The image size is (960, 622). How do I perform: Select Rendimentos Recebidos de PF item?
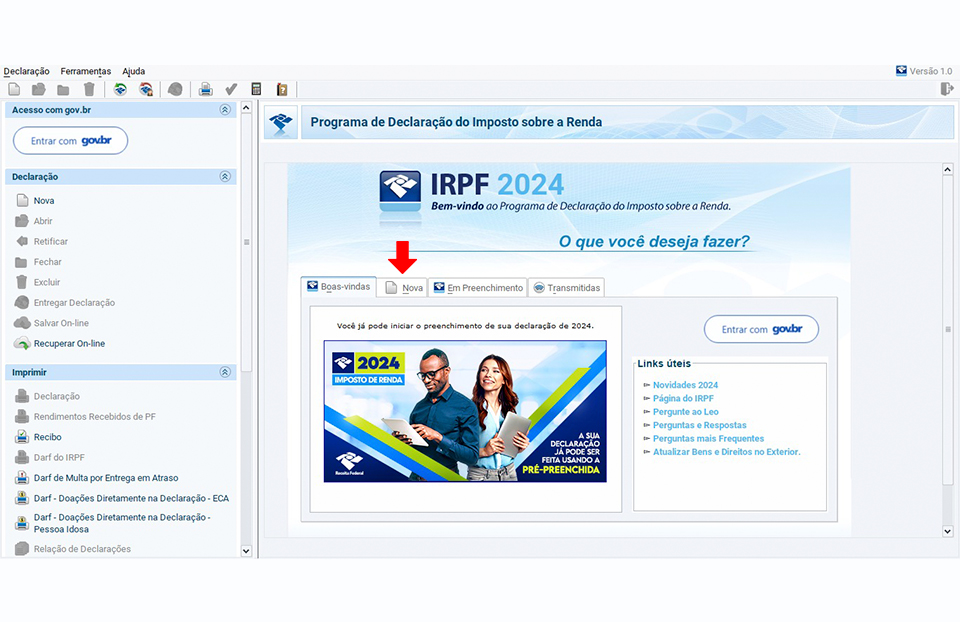pyautogui.click(x=95, y=417)
